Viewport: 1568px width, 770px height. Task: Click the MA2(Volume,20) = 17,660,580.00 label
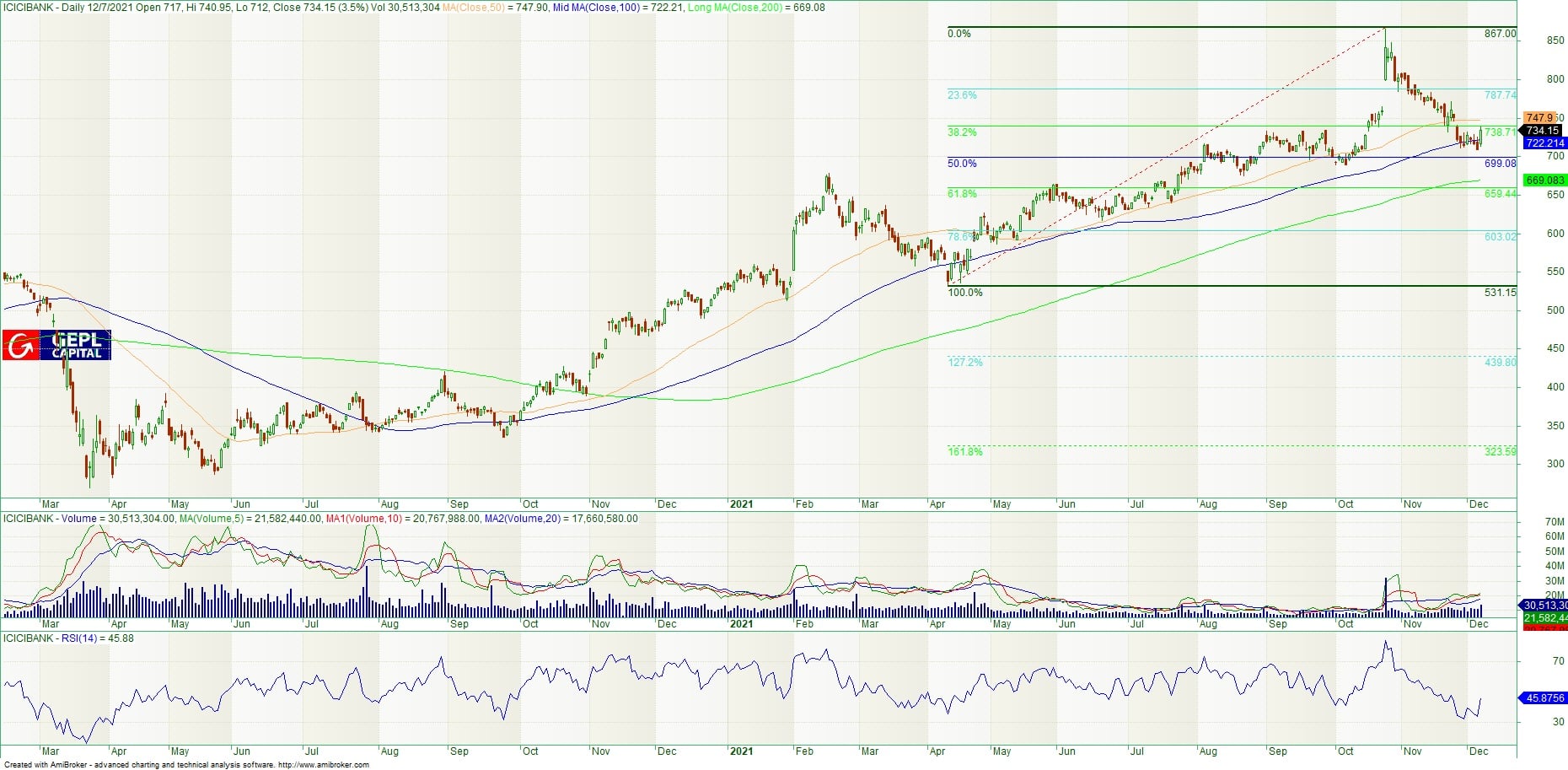(561, 519)
